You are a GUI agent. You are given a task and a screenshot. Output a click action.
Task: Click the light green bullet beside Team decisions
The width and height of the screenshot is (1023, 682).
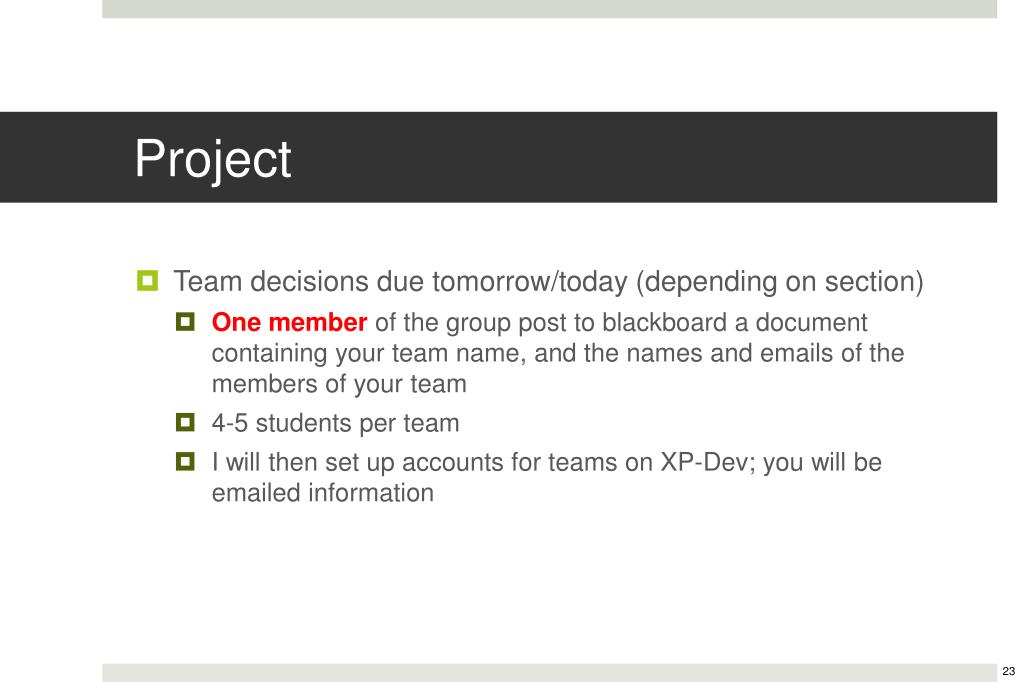point(147,281)
